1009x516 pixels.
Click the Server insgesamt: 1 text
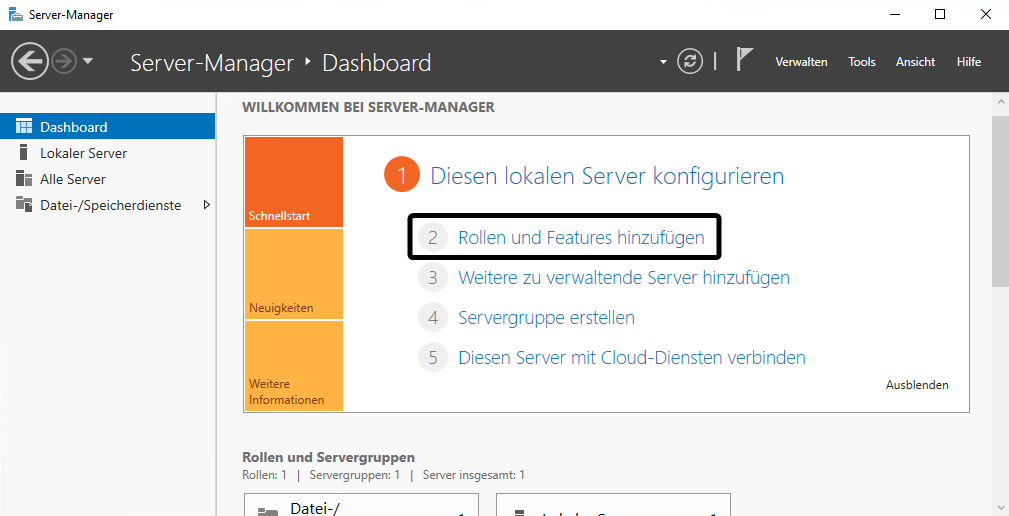click(474, 475)
